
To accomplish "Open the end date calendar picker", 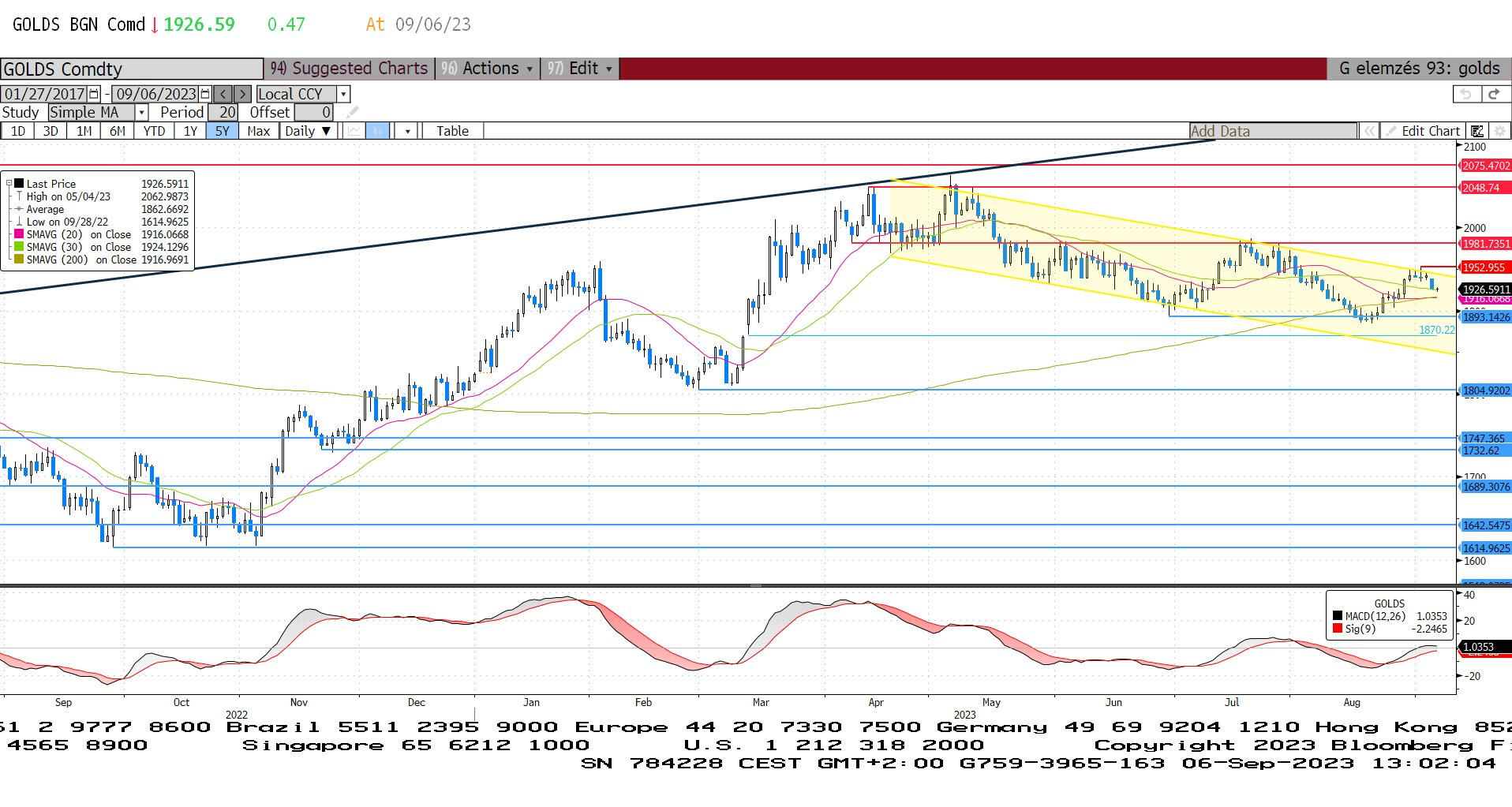I will tap(206, 94).
